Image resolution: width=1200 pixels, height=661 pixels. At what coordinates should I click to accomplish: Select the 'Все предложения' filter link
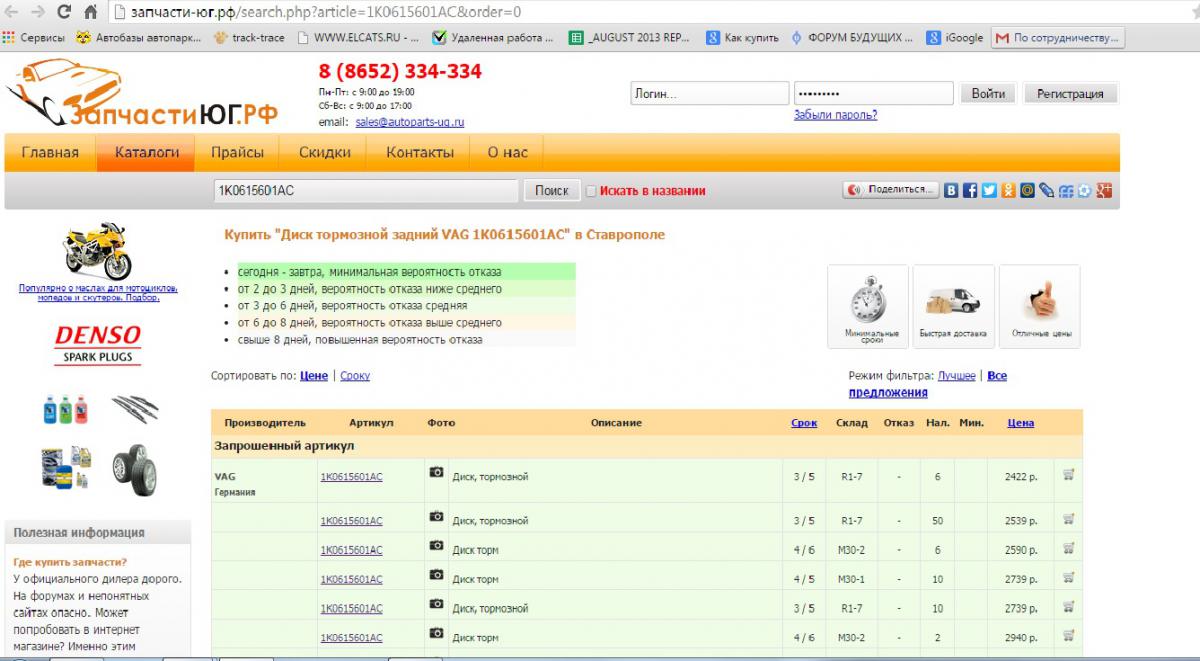pos(928,385)
